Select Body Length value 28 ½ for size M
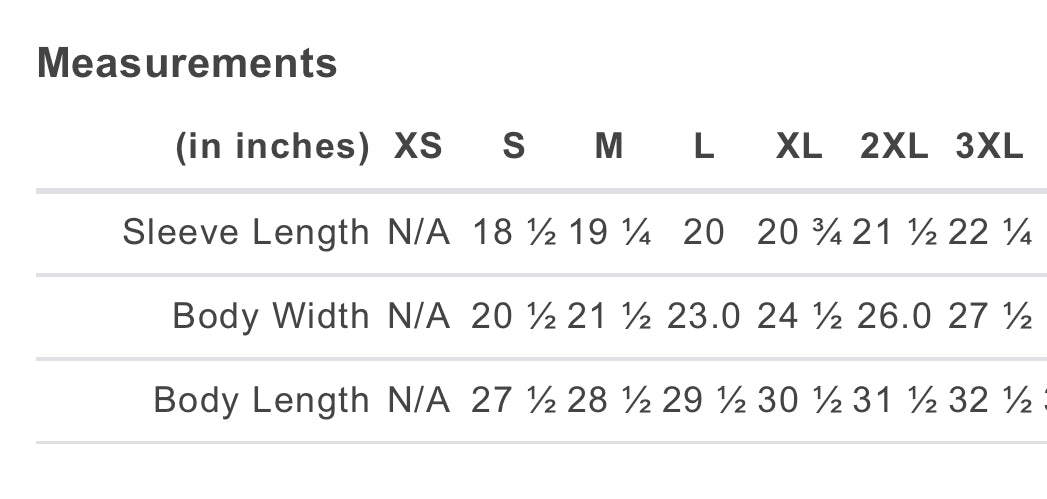This screenshot has width=1047, height=499. coord(609,401)
